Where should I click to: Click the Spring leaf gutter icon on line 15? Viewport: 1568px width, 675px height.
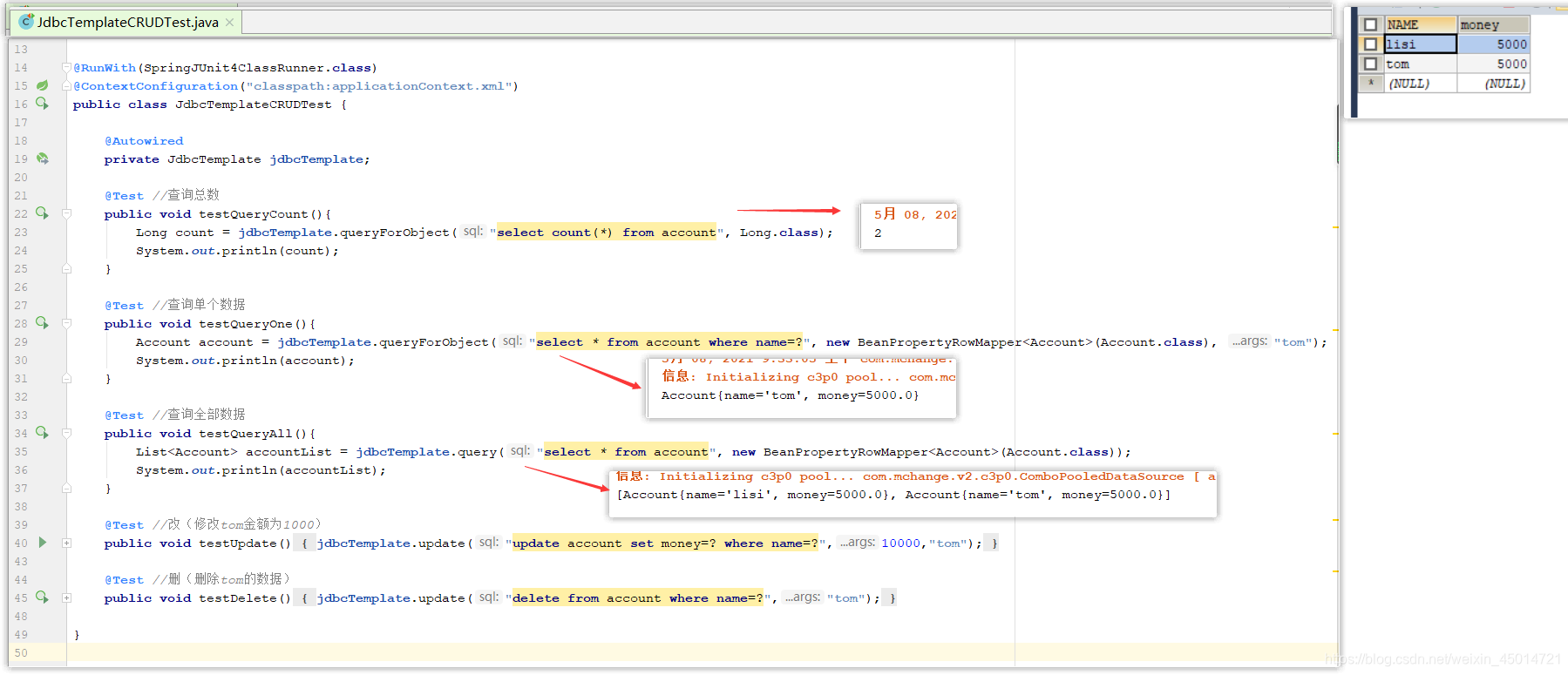tap(42, 85)
